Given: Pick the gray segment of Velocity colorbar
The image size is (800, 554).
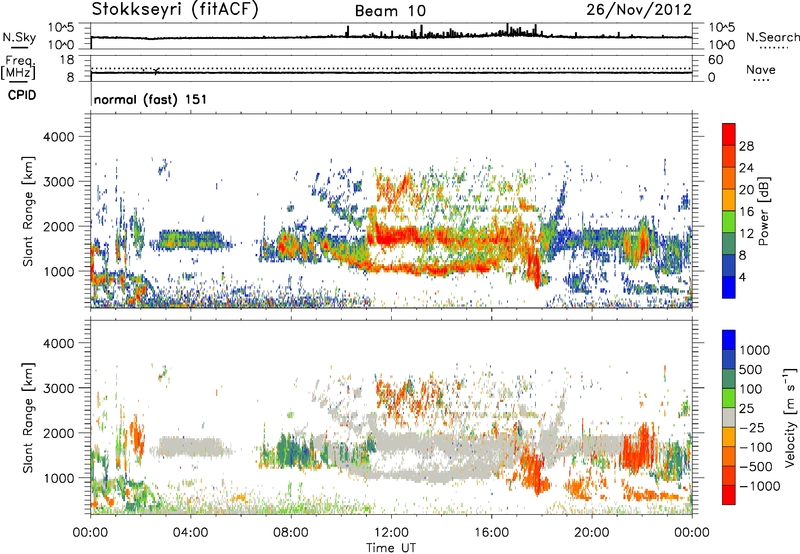Looking at the screenshot, I should tap(729, 418).
